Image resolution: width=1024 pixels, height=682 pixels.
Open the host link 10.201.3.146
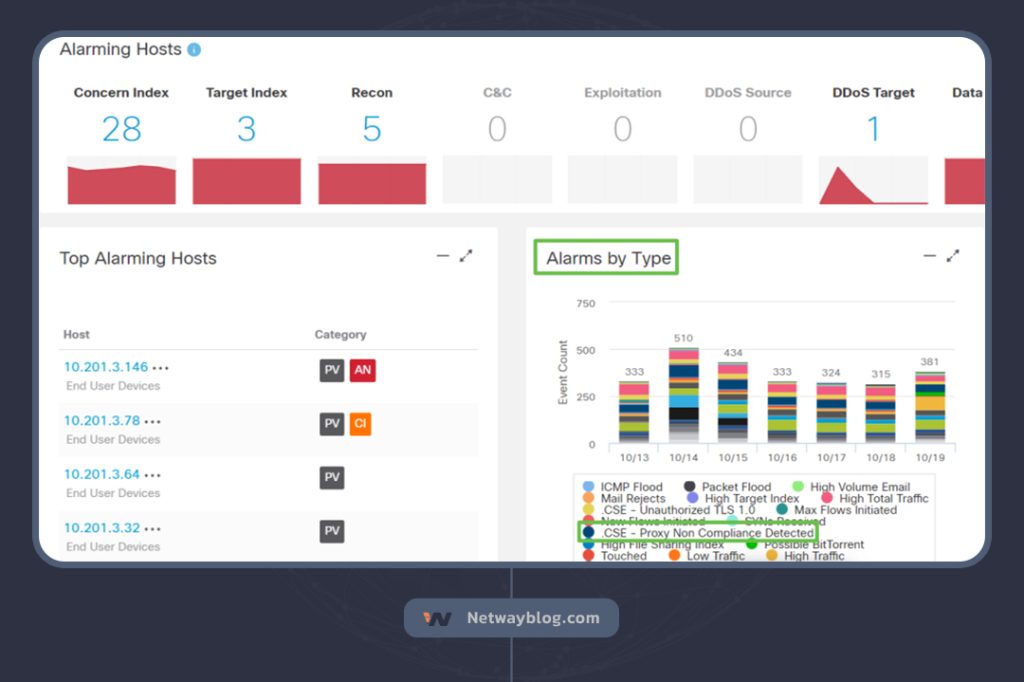105,367
